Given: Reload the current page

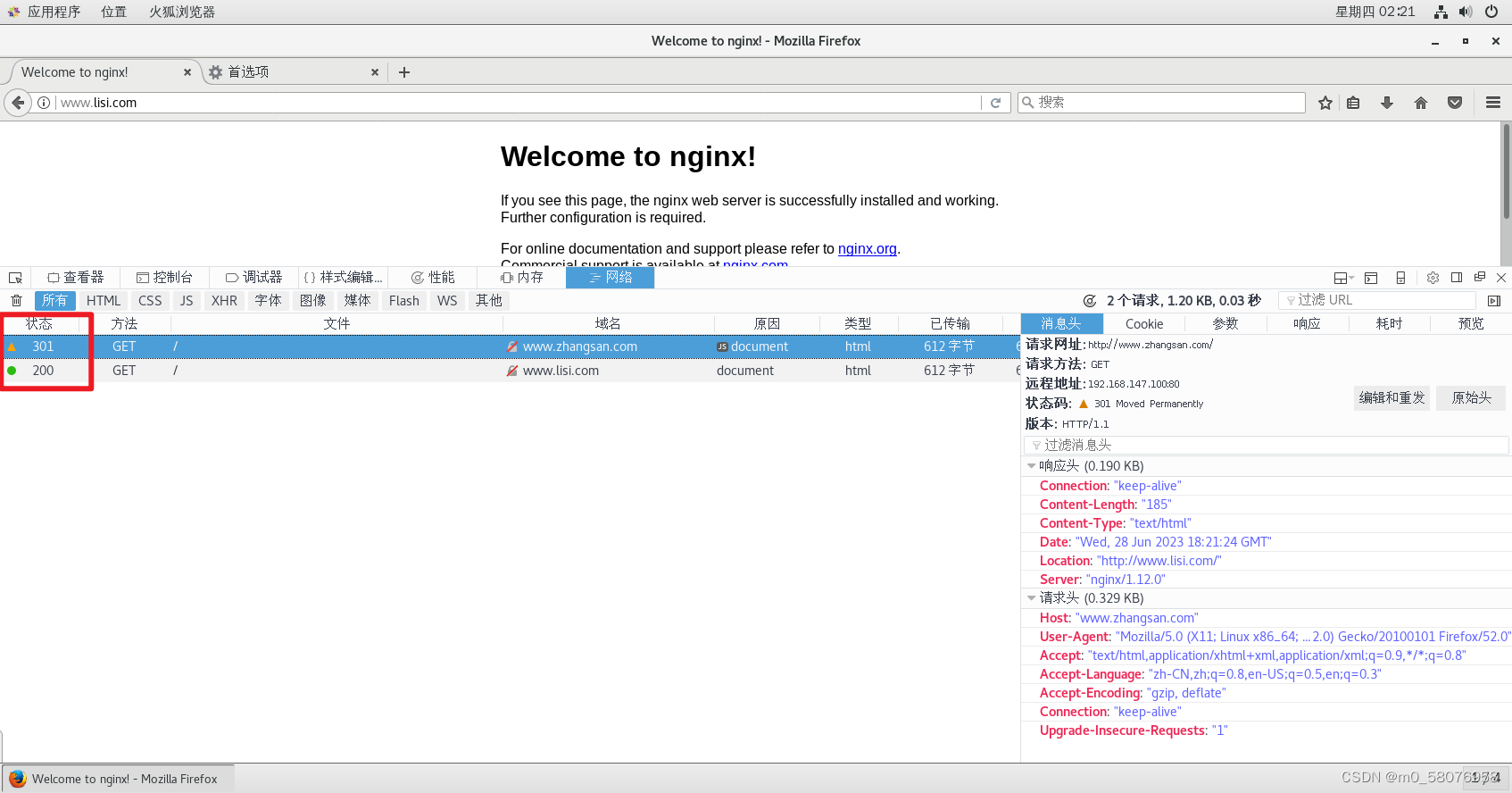Looking at the screenshot, I should pyautogui.click(x=996, y=103).
